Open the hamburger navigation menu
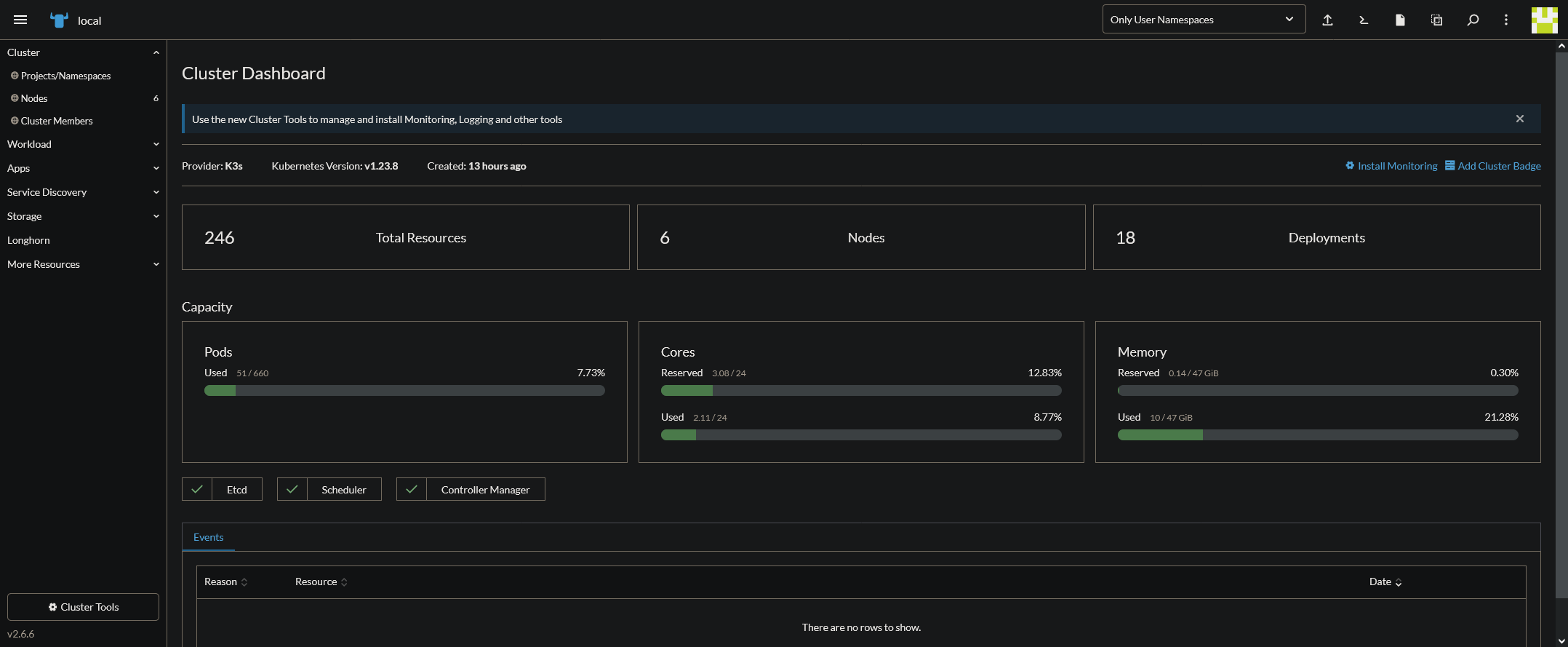The image size is (1568, 647). (20, 20)
